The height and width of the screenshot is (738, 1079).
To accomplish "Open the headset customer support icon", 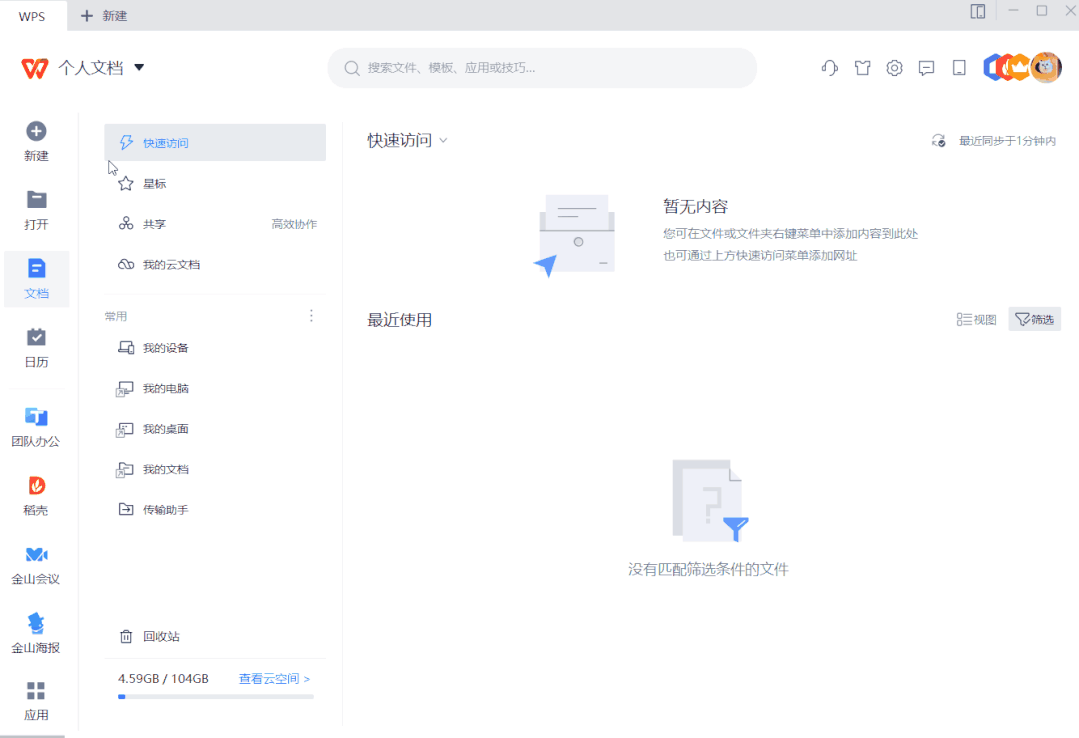I will pos(829,67).
